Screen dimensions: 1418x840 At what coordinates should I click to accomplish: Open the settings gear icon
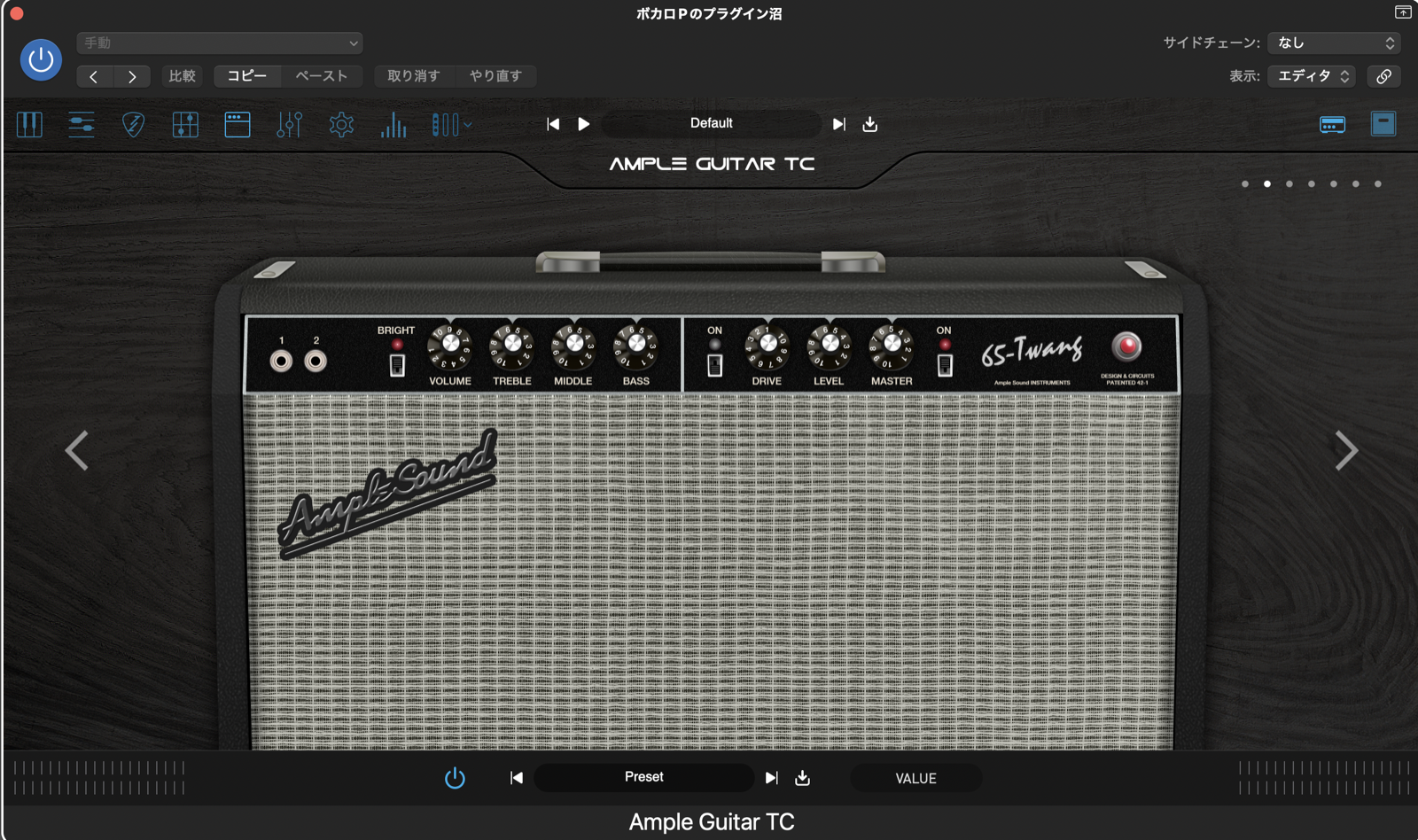click(x=341, y=124)
